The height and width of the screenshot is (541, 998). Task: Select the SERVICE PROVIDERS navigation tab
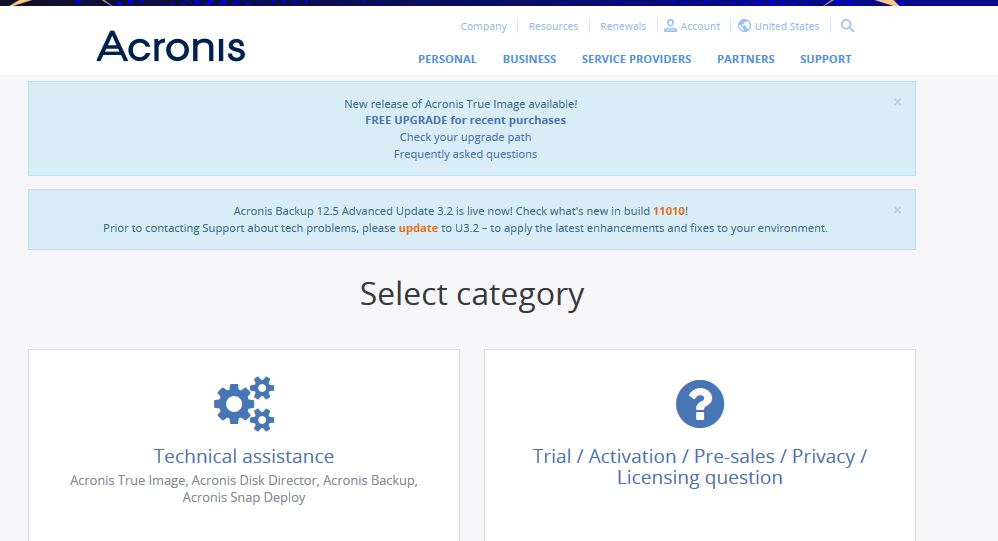pyautogui.click(x=636, y=59)
